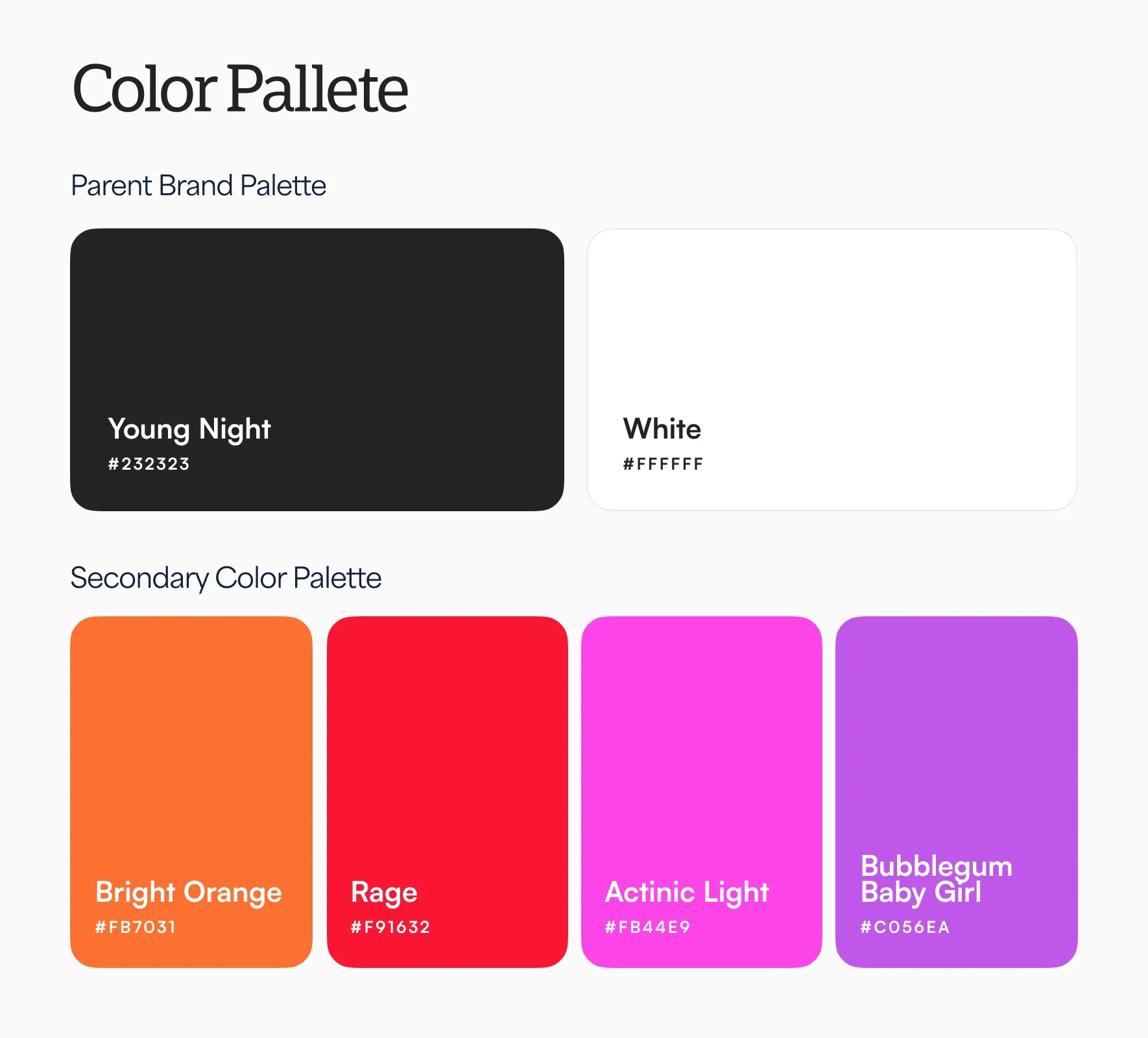Click the Young Night label text
The image size is (1148, 1038).
189,429
